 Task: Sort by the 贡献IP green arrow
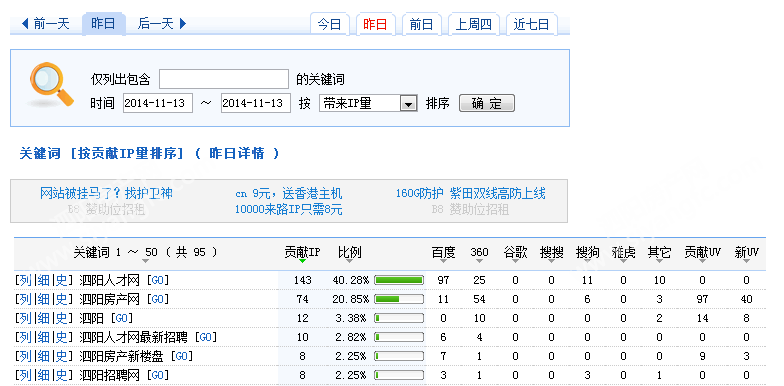[x=302, y=261]
